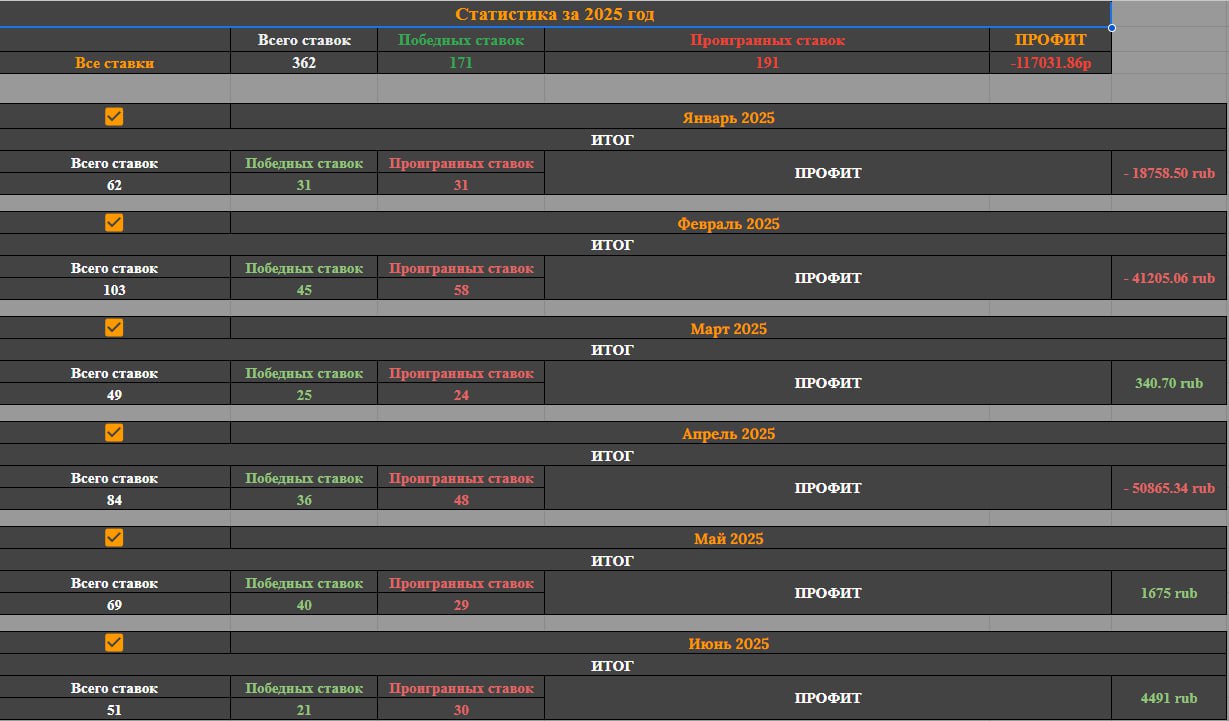Click May profit cell 1675 rub

(1169, 593)
